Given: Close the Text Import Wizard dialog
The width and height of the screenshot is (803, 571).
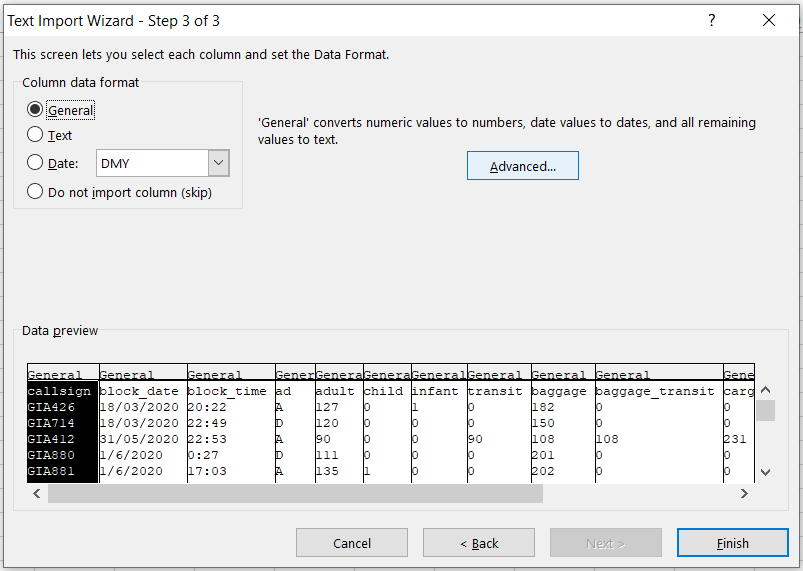Looking at the screenshot, I should [768, 20].
